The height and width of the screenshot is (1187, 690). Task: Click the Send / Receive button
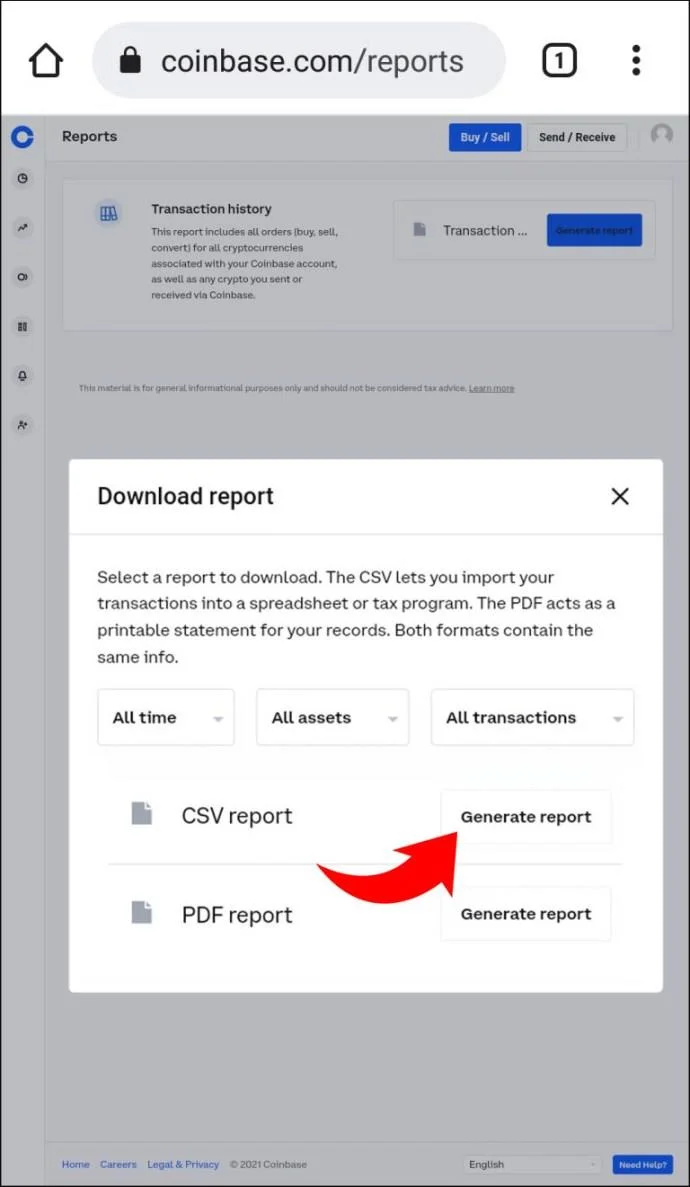click(577, 137)
